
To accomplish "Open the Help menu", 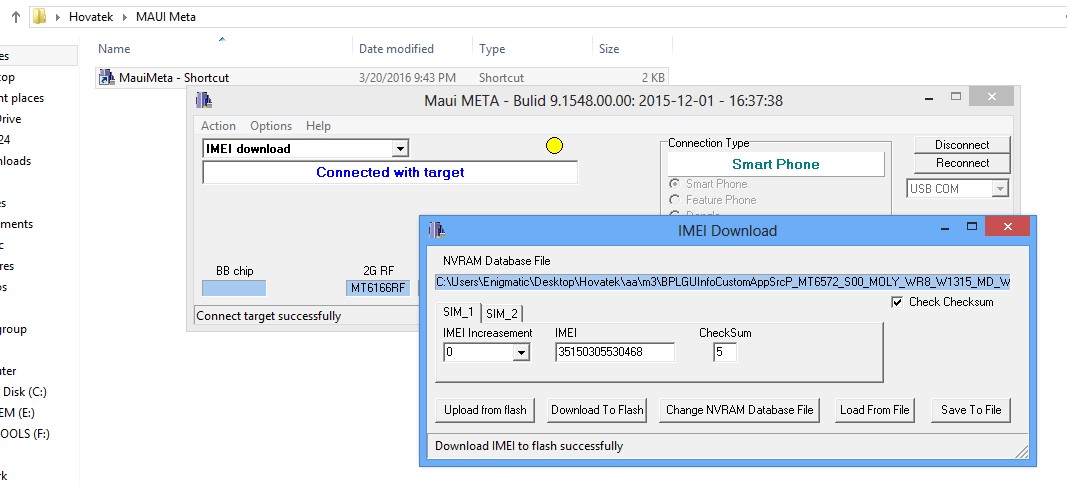I will pos(318,126).
